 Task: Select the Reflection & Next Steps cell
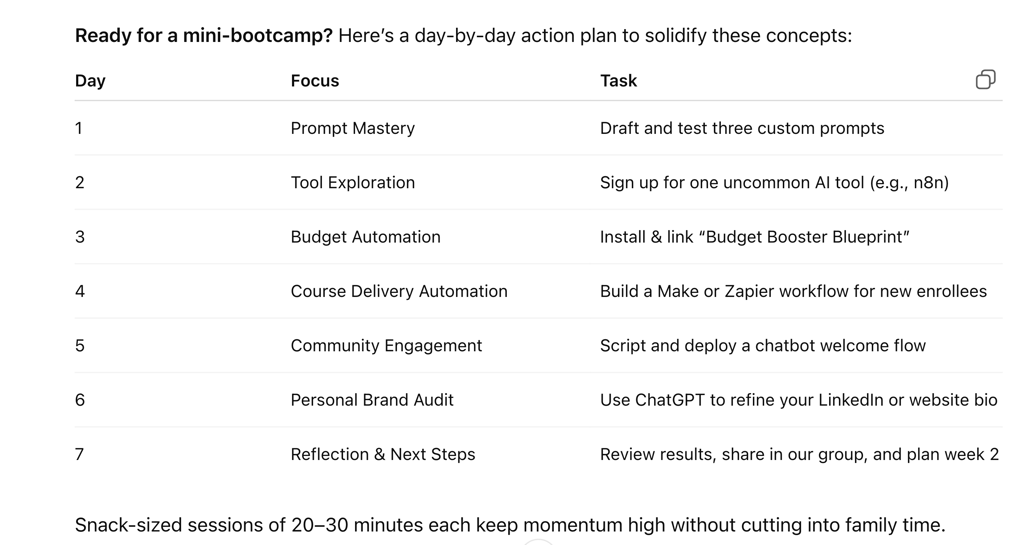point(383,454)
